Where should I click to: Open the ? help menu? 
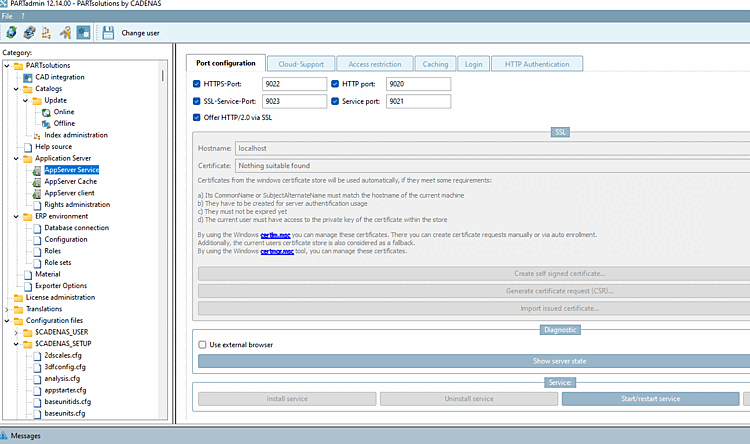coord(22,16)
